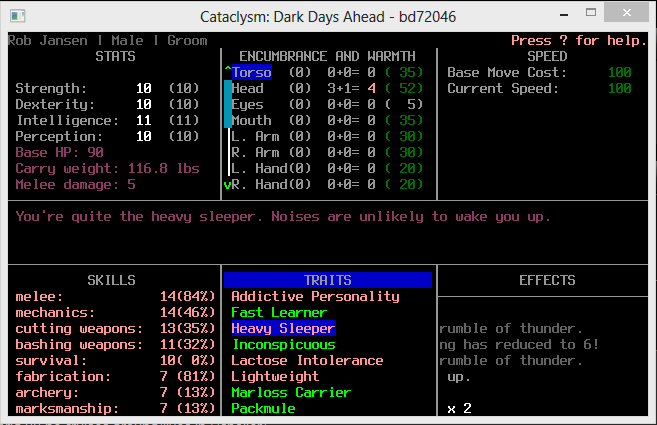
Task: Click the up-arrow scroll indicator beside Torso
Action: tap(228, 70)
